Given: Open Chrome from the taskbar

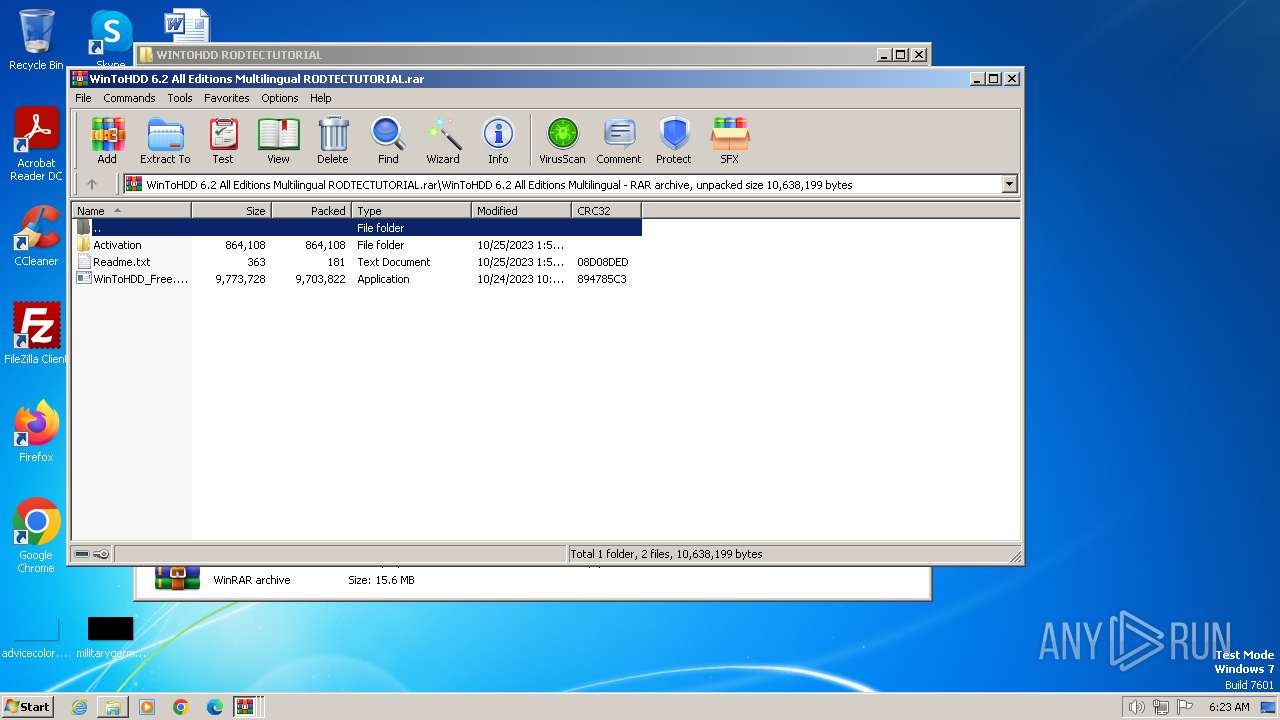Looking at the screenshot, I should click(x=181, y=707).
